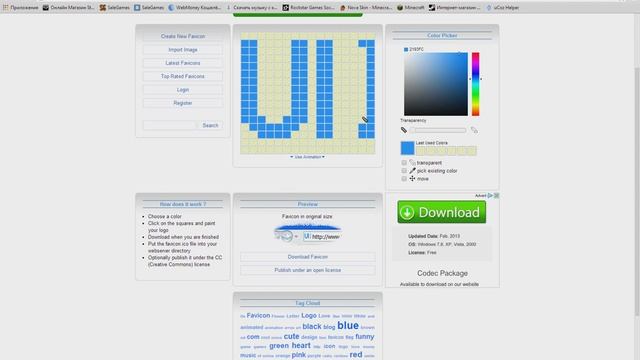Open Create New Favicon
This screenshot has height=360, width=640.
click(x=183, y=36)
